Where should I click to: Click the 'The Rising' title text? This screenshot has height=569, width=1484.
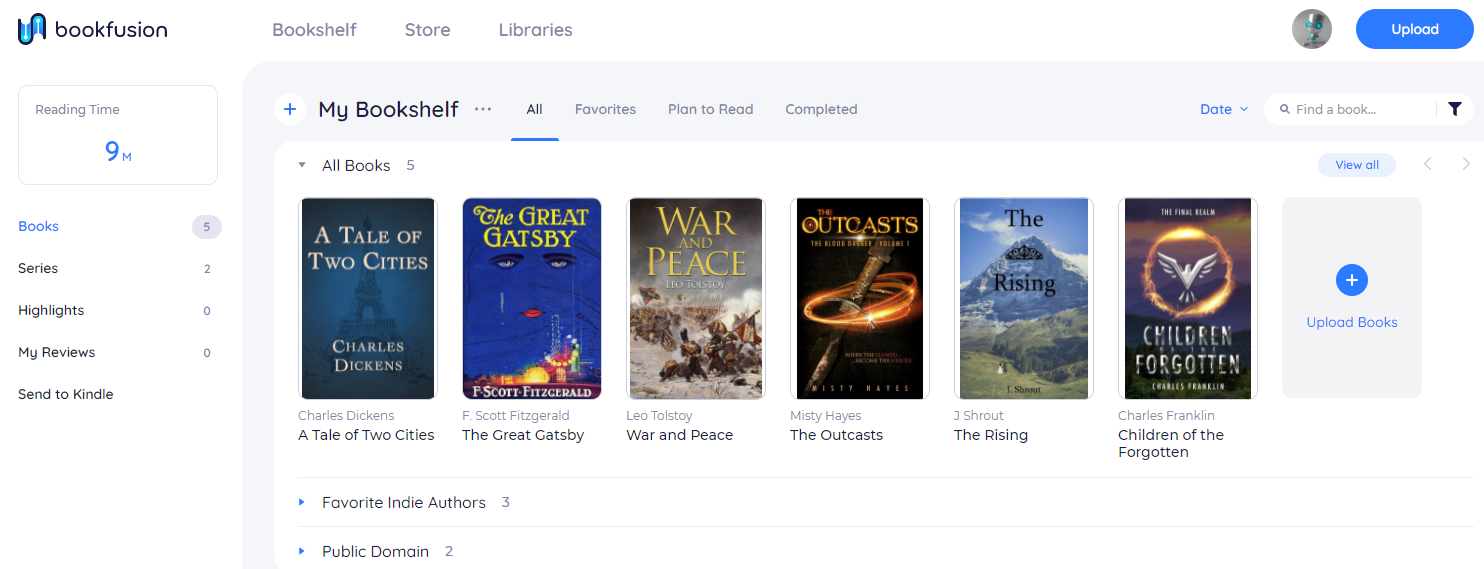point(991,435)
